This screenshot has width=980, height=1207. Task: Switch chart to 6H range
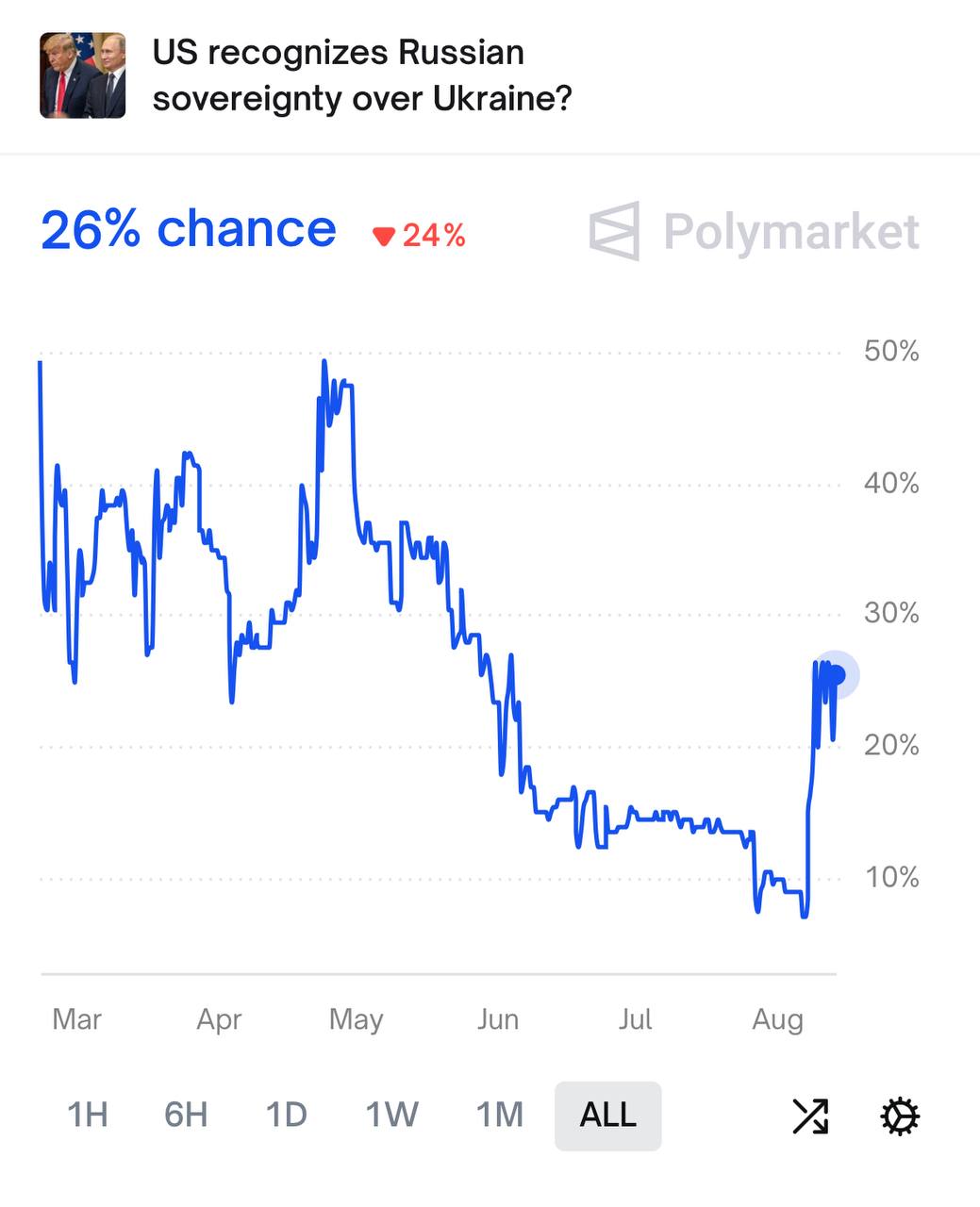tap(186, 1116)
